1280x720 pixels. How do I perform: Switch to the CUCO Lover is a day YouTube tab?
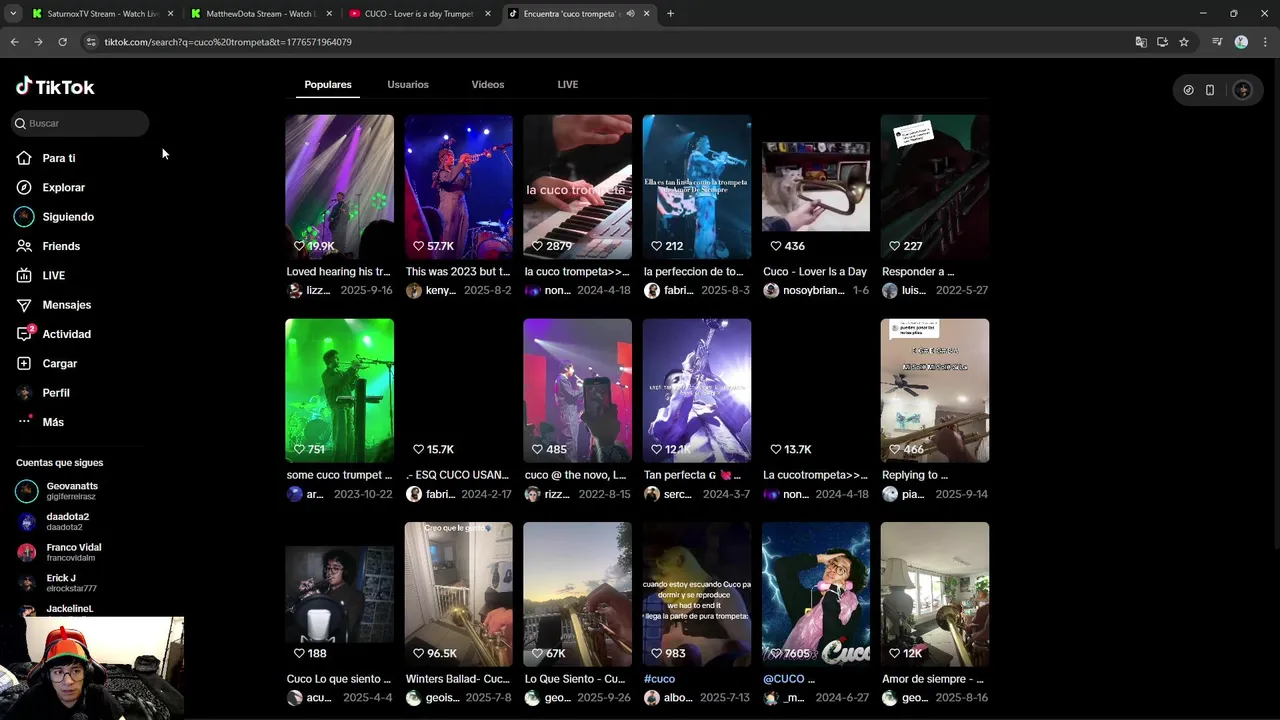click(x=420, y=14)
